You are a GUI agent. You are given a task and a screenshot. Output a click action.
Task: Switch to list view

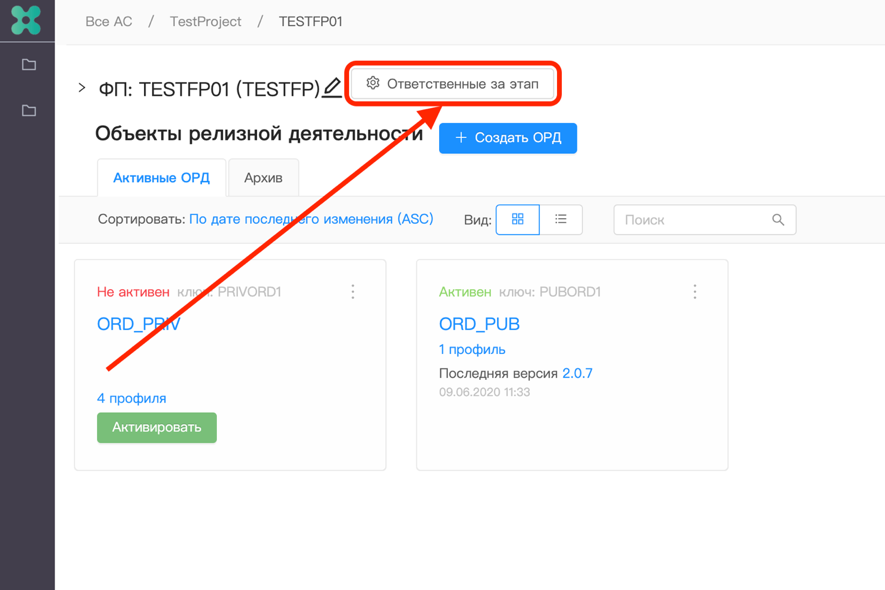[561, 220]
